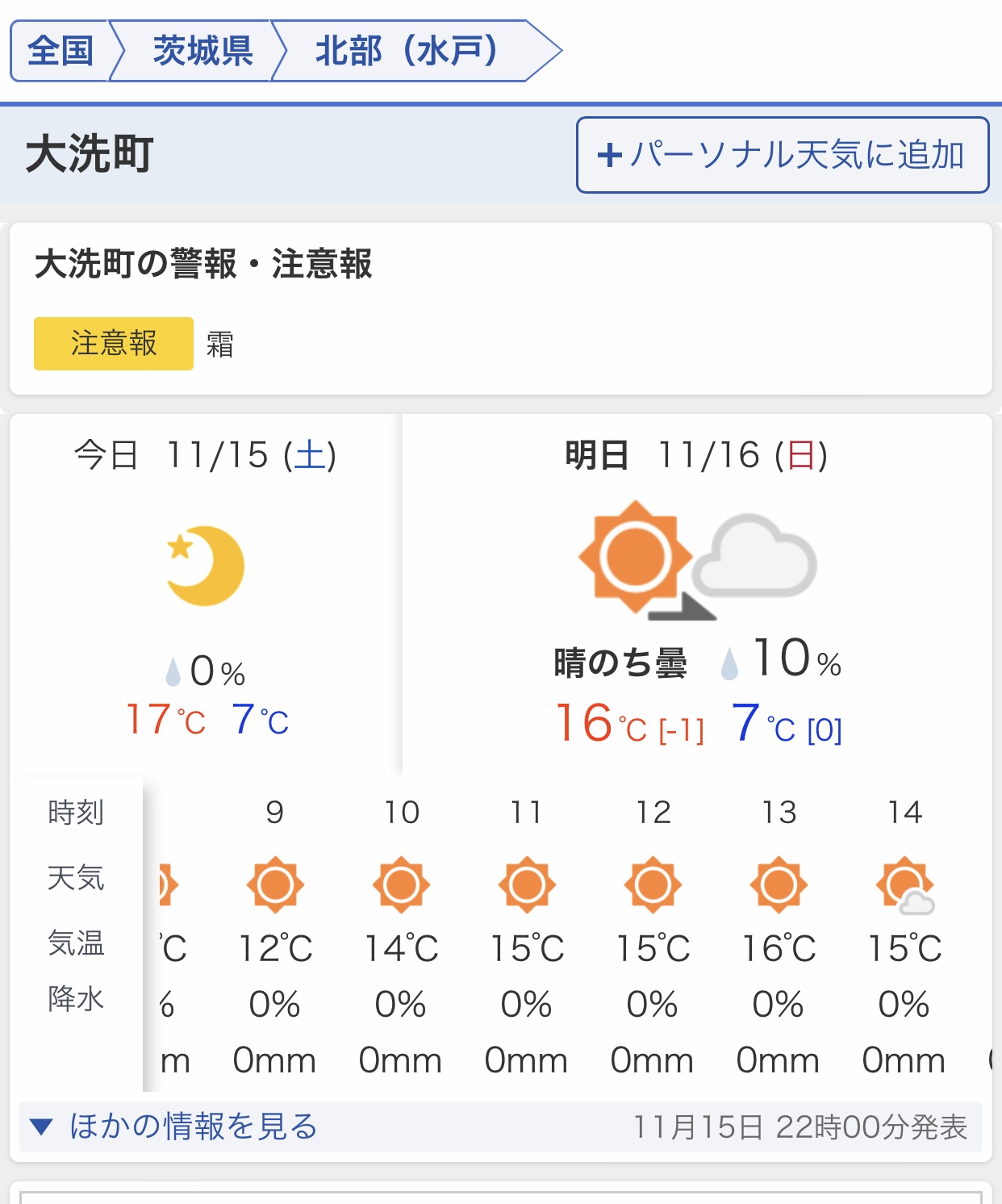
Task: Tap the sun icon for 12 o'clock
Action: coord(653,884)
